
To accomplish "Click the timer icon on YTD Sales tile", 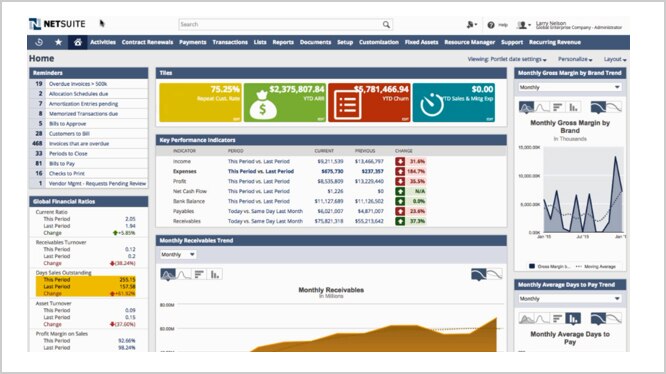I will 432,104.
